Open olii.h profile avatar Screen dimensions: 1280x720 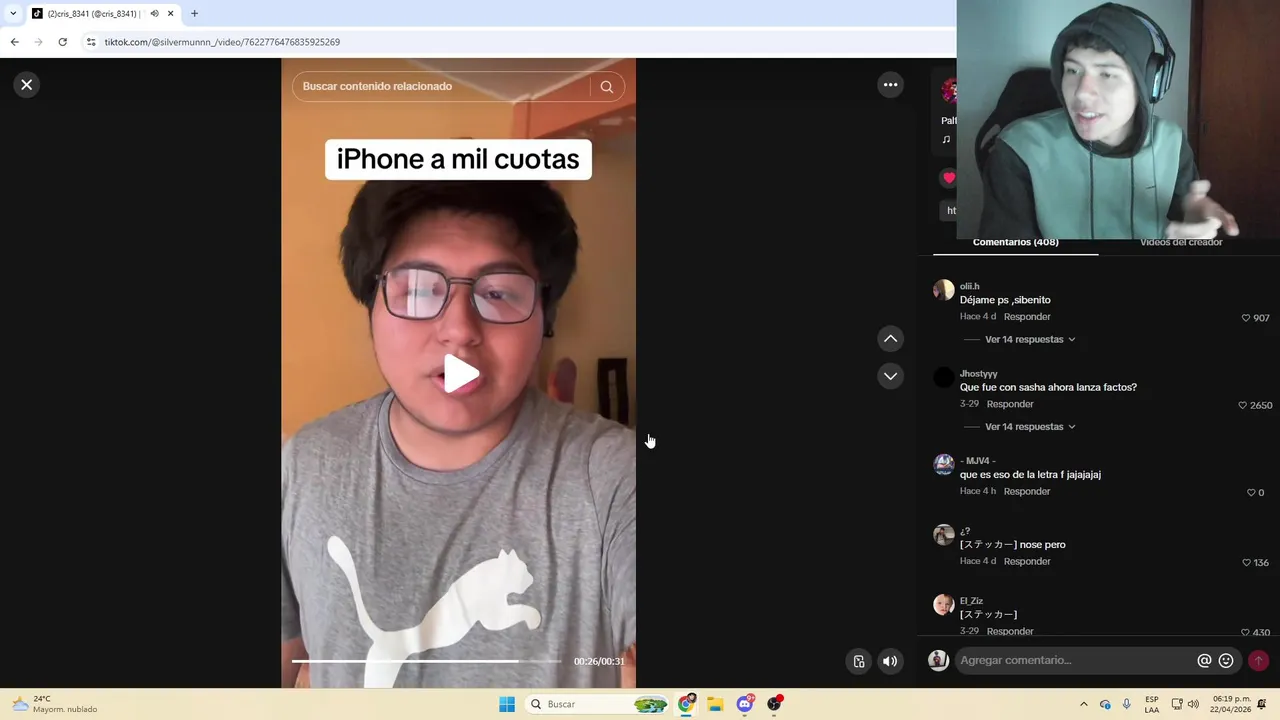pyautogui.click(x=944, y=290)
